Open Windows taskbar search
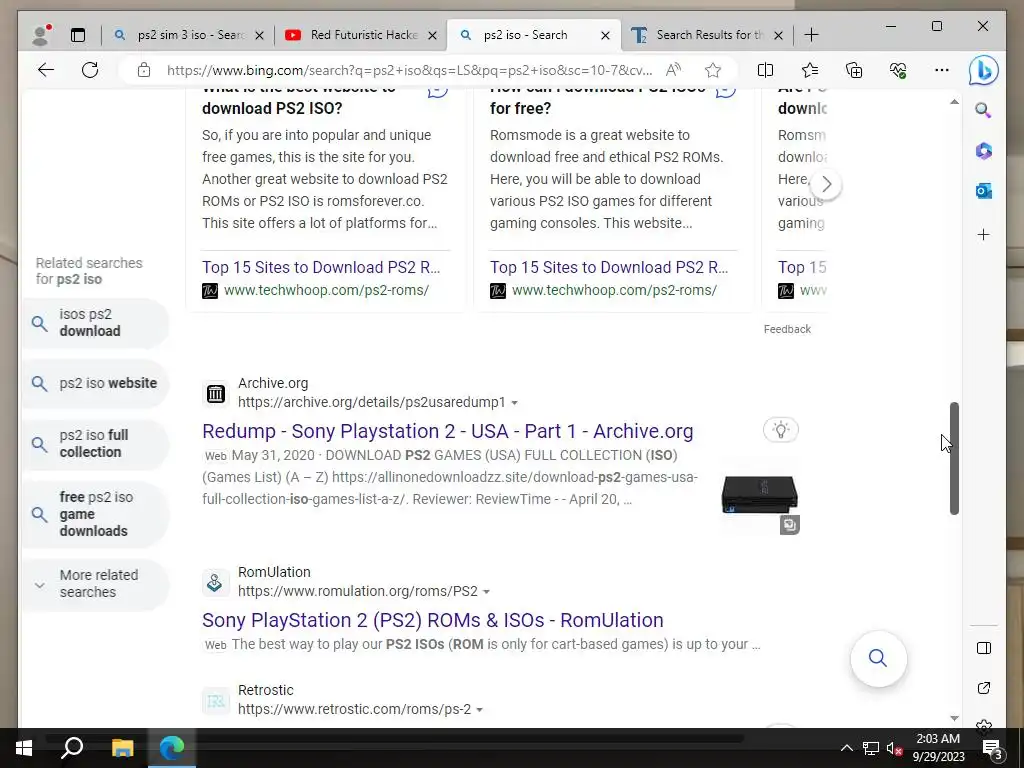 (72, 748)
